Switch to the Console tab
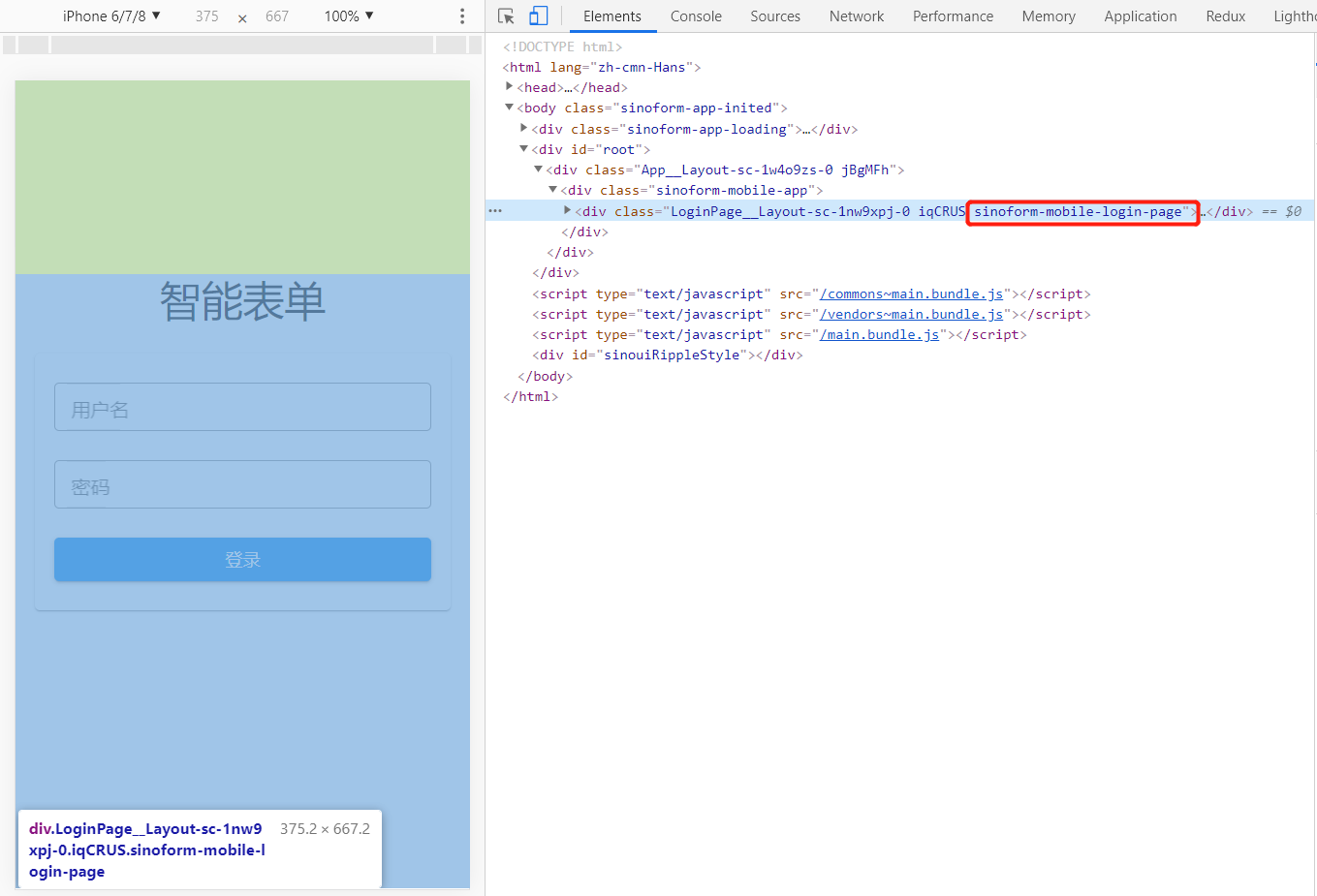This screenshot has width=1317, height=896. (696, 16)
